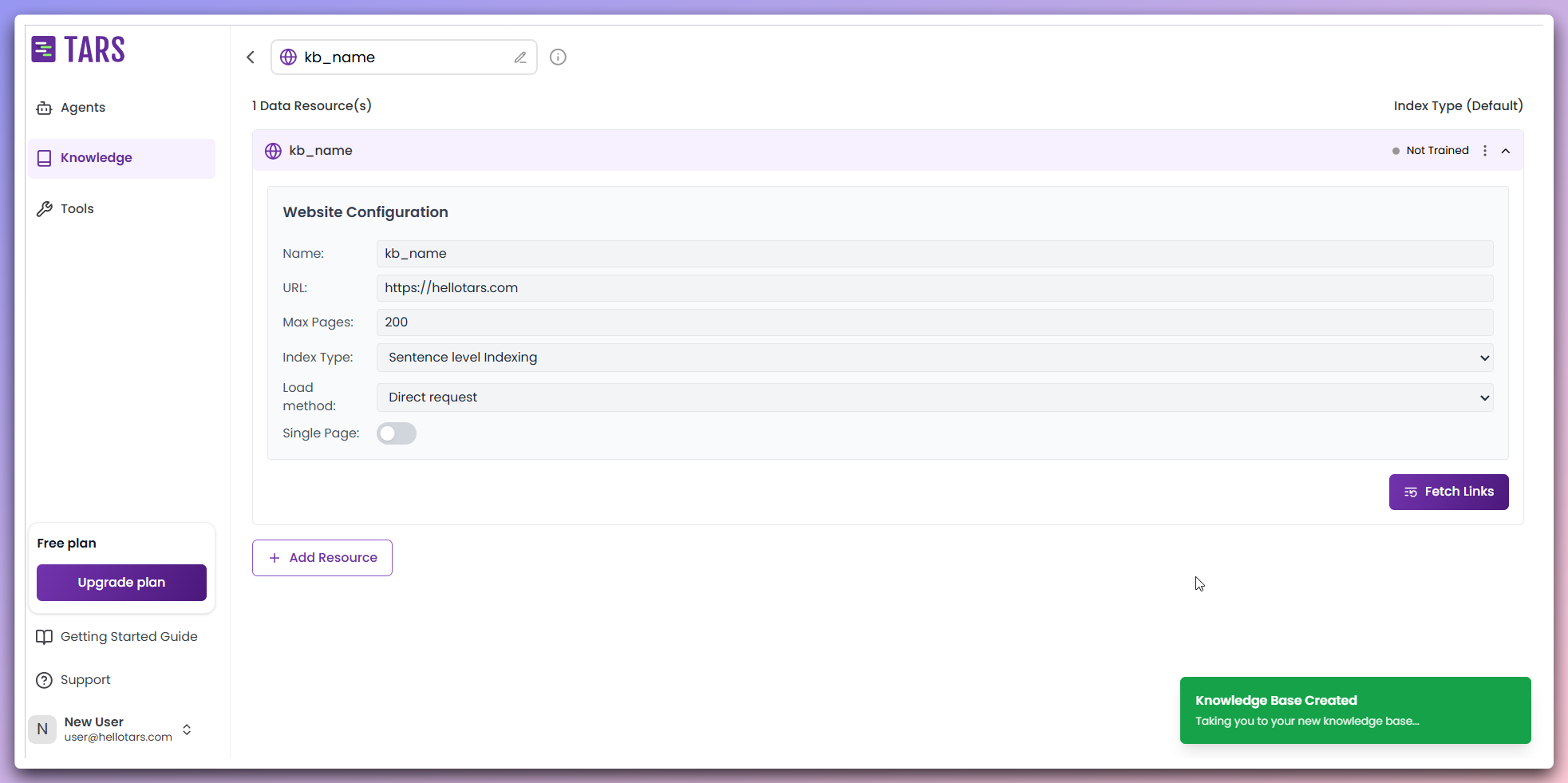Click the Free plan label
This screenshot has height=783, width=1568.
click(x=66, y=544)
